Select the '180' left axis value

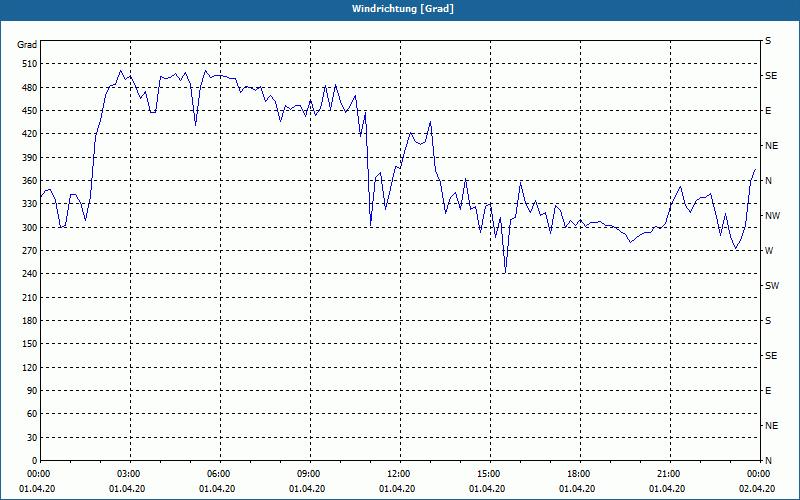point(30,320)
